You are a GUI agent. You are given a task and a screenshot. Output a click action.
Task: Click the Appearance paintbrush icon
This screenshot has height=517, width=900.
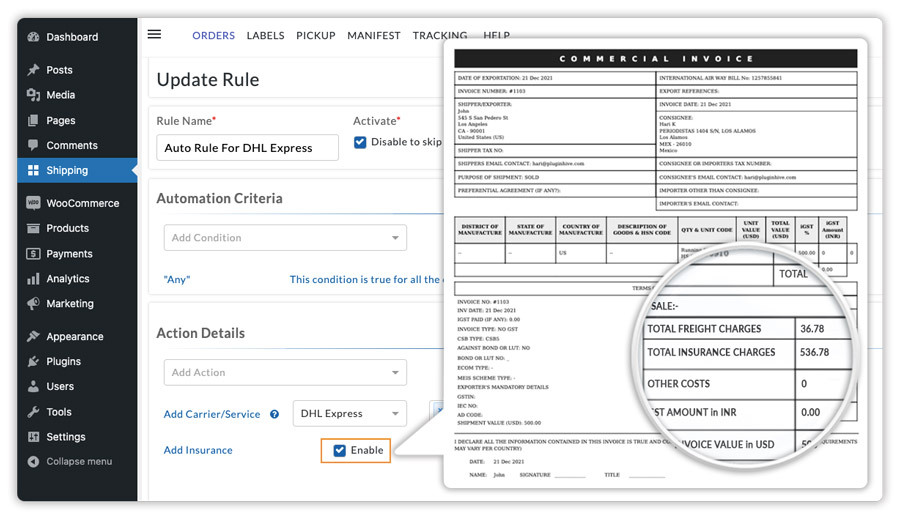pyautogui.click(x=33, y=336)
